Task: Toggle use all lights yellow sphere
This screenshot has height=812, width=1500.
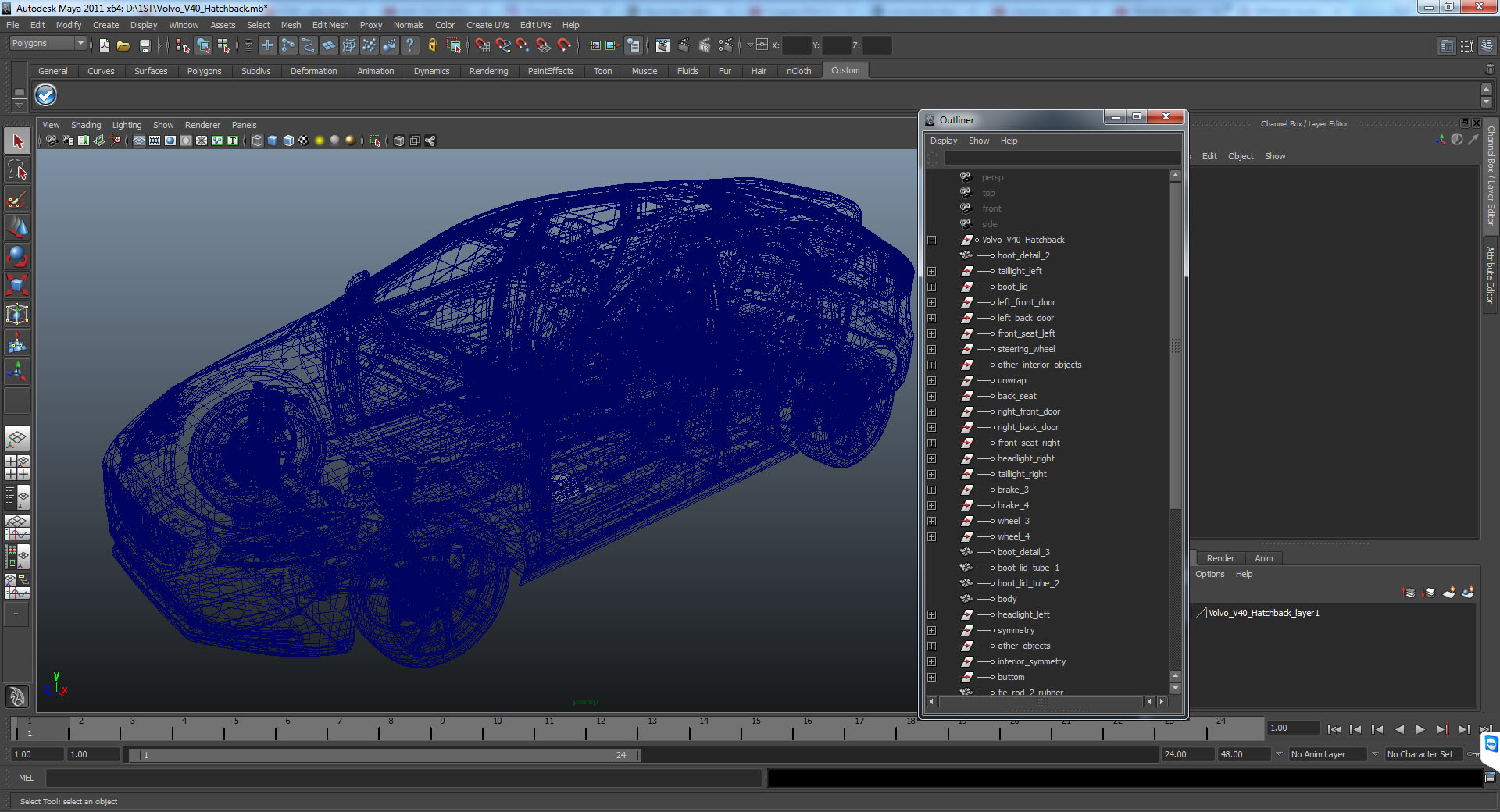Action: 319,141
